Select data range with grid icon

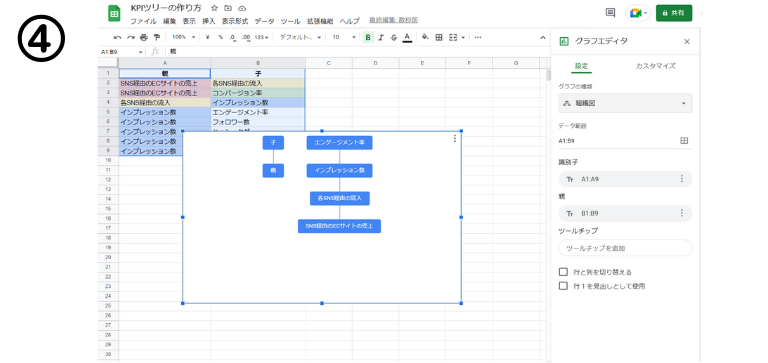point(684,141)
